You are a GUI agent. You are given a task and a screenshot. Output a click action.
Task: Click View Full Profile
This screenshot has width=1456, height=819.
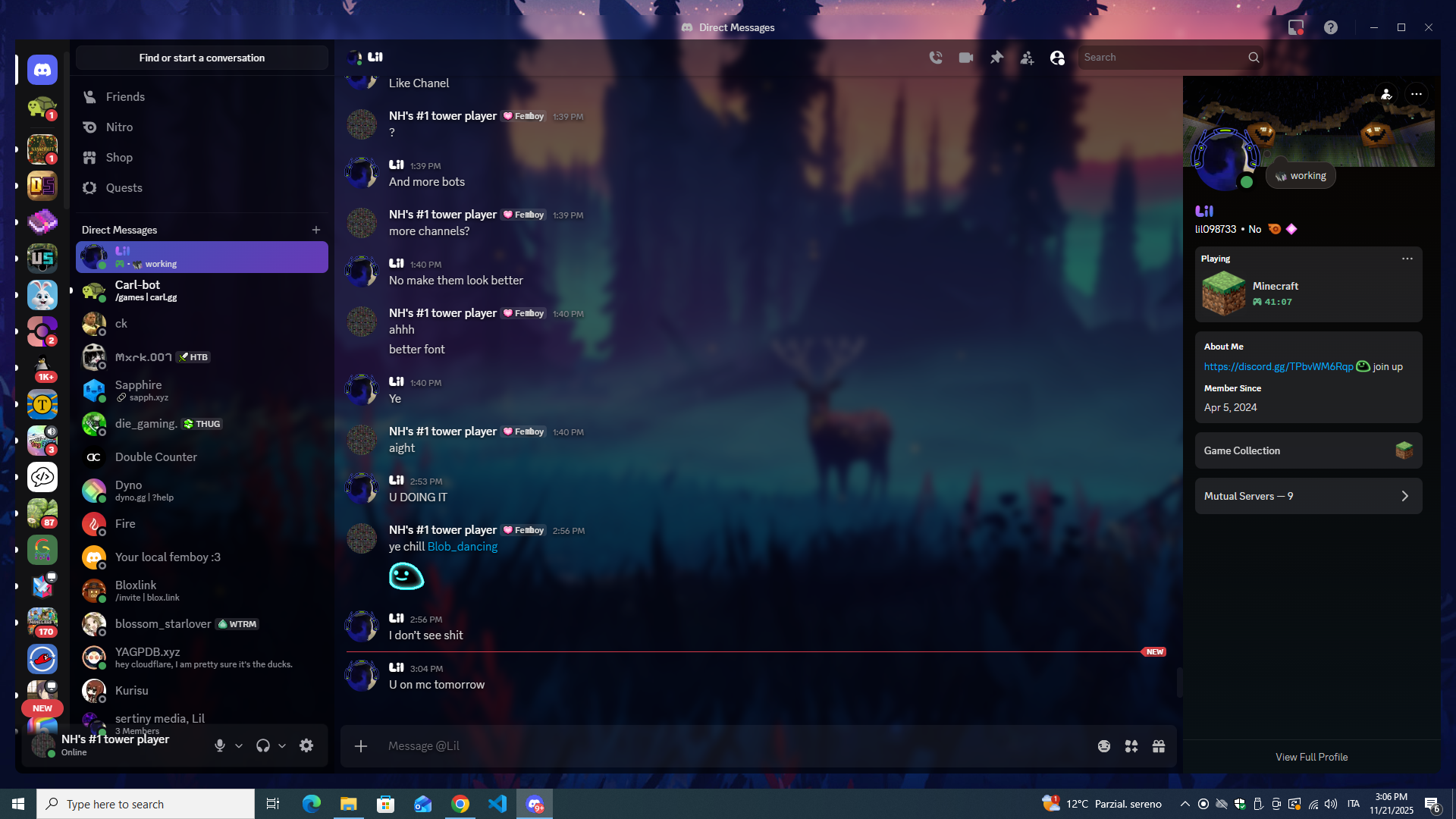point(1312,758)
